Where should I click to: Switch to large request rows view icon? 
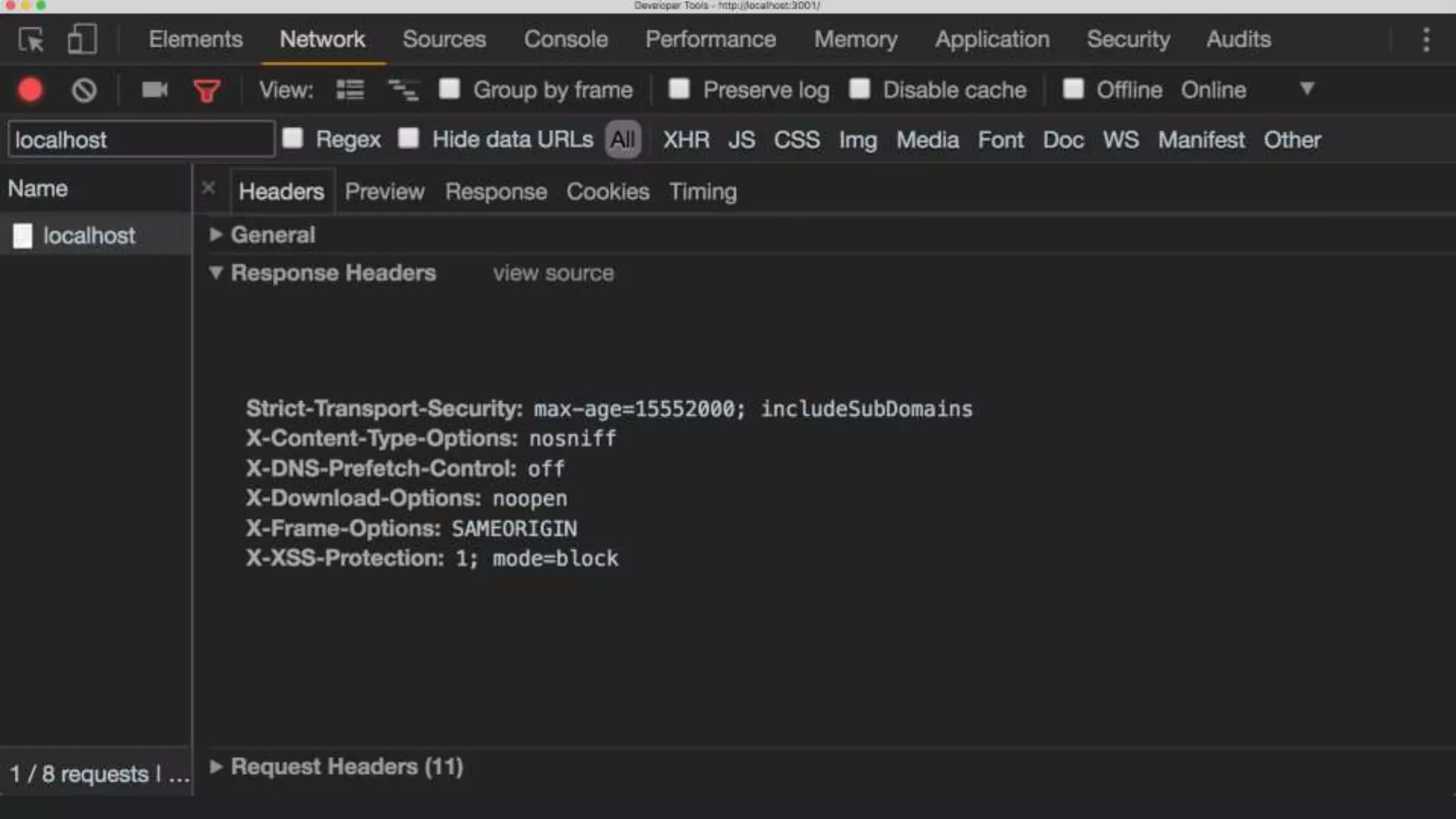pyautogui.click(x=350, y=90)
